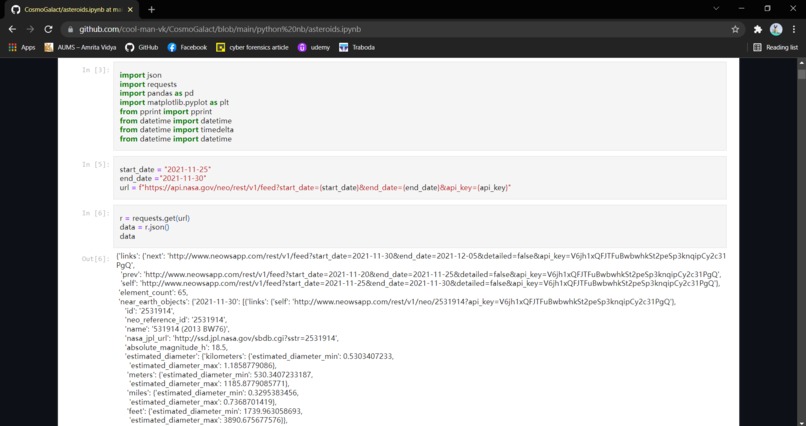Minimize the Chrome window
806x426 pixels.
(741, 9)
